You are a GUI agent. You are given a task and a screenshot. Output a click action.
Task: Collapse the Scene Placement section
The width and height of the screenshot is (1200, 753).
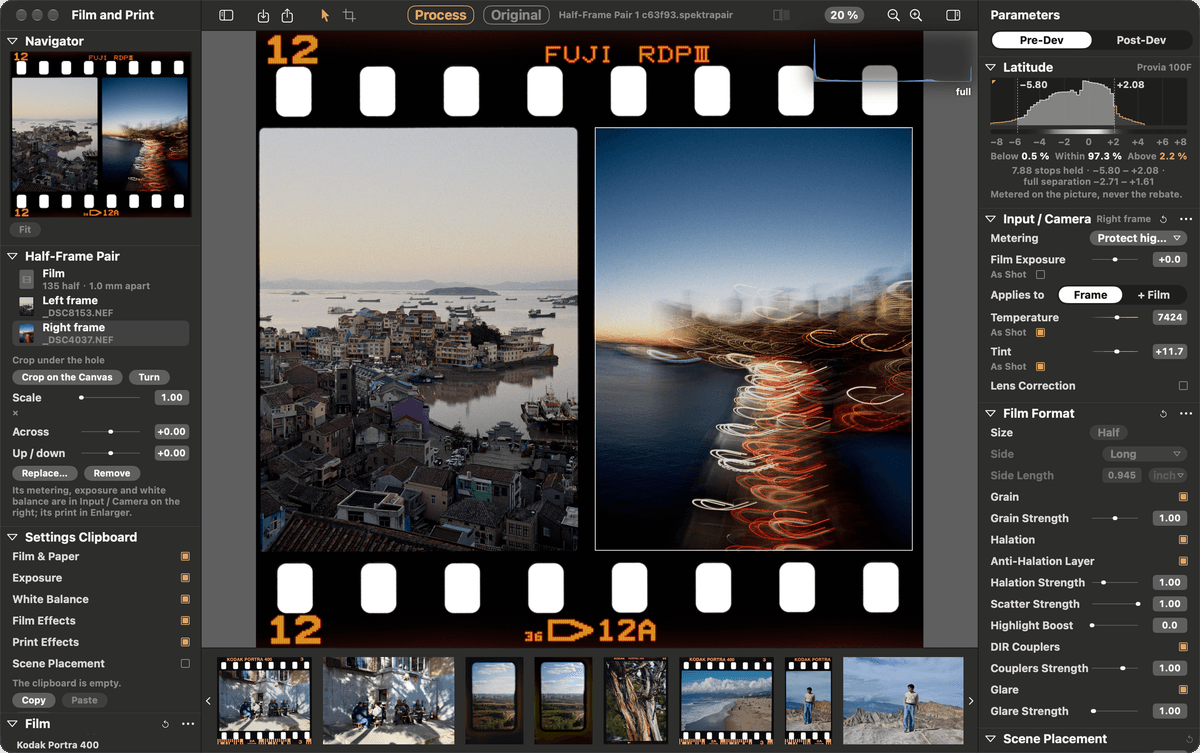[x=991, y=739]
